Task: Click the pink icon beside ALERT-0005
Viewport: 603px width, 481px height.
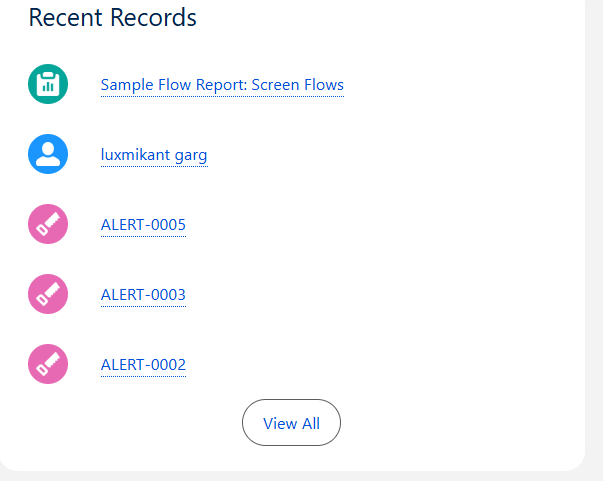Action: click(48, 224)
